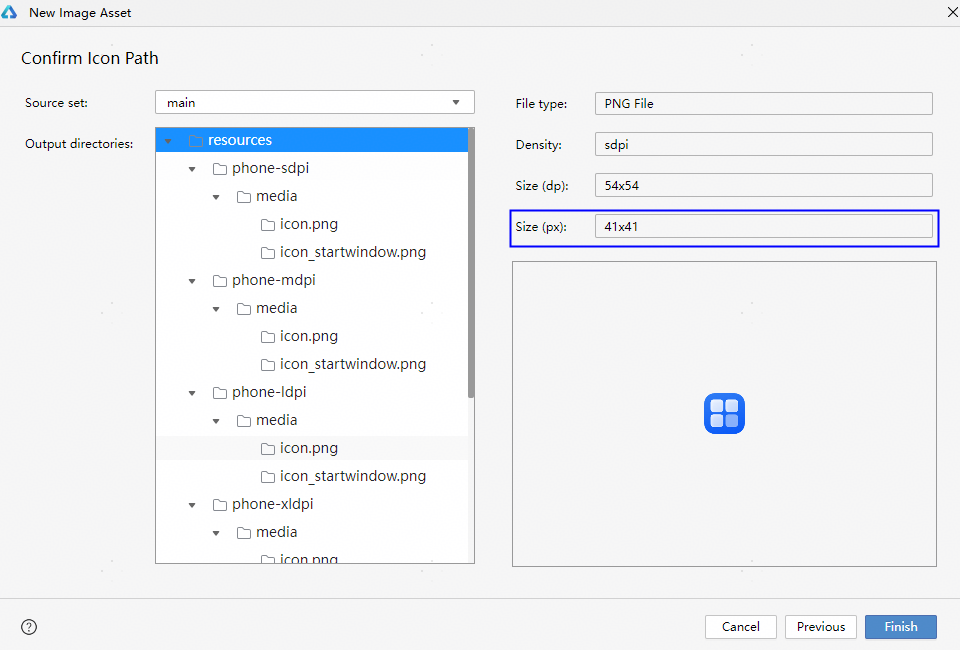This screenshot has height=650, width=960.
Task: Select icon_startwindow.png under phone-mdpi
Action: [352, 365]
